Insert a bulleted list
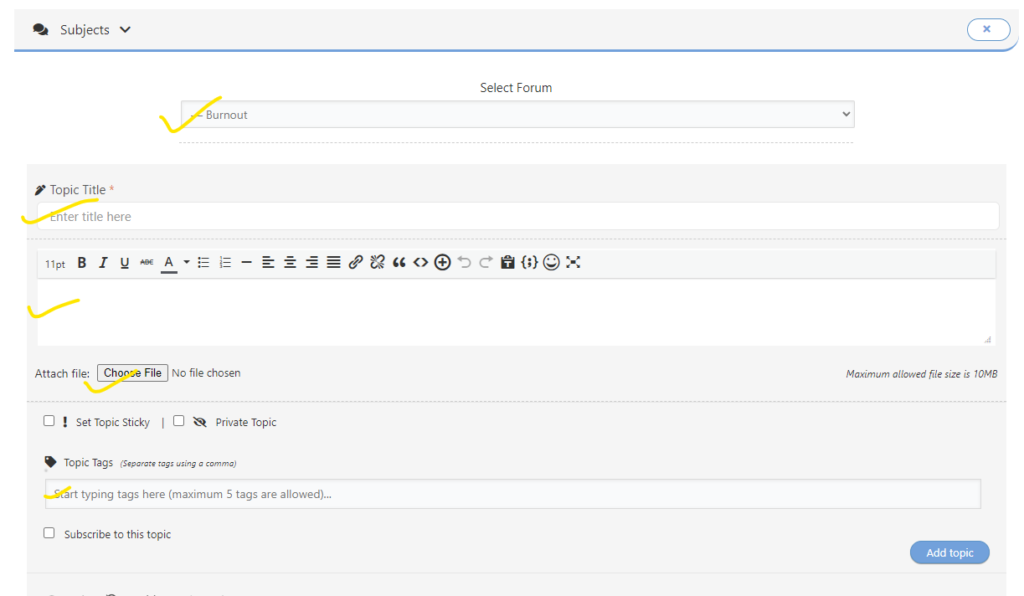1024x596 pixels. 203,263
